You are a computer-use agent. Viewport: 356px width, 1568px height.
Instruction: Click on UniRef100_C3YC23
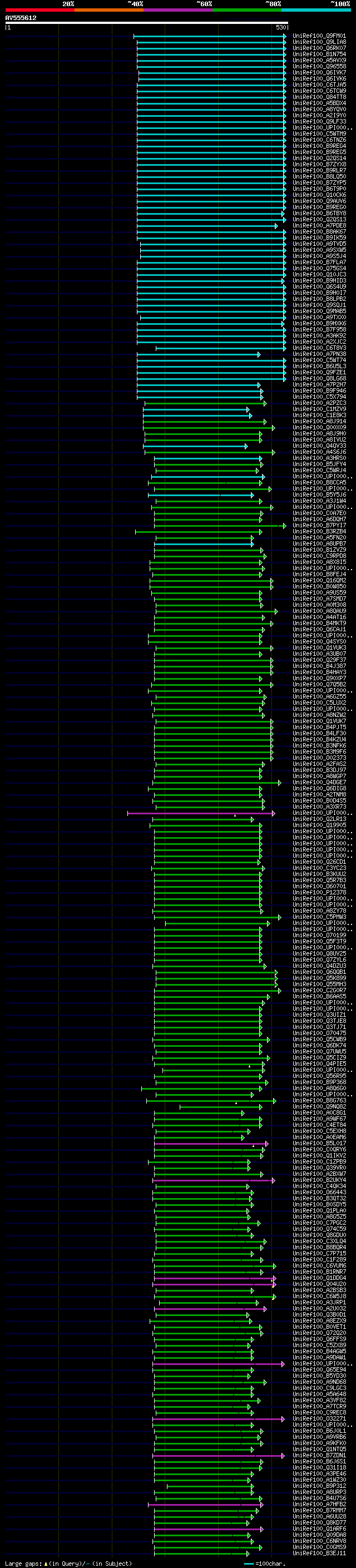[319, 868]
